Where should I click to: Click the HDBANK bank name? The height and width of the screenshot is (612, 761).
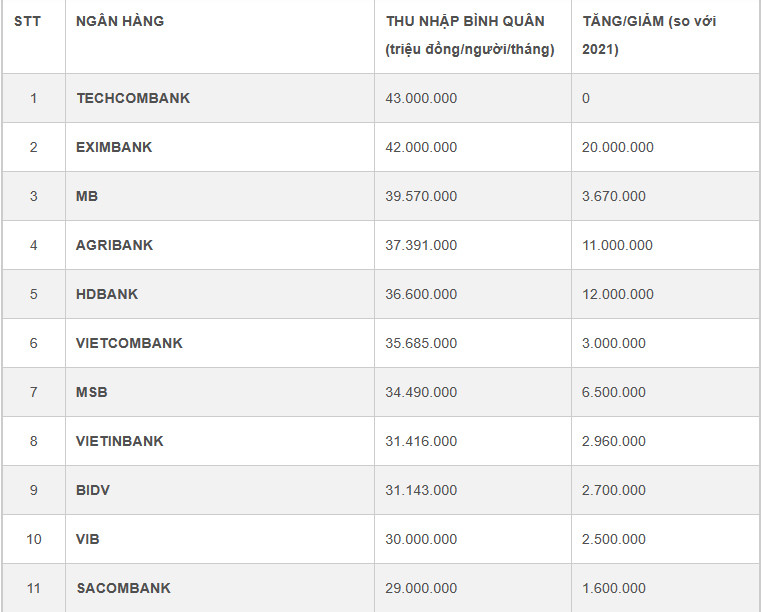tap(107, 294)
